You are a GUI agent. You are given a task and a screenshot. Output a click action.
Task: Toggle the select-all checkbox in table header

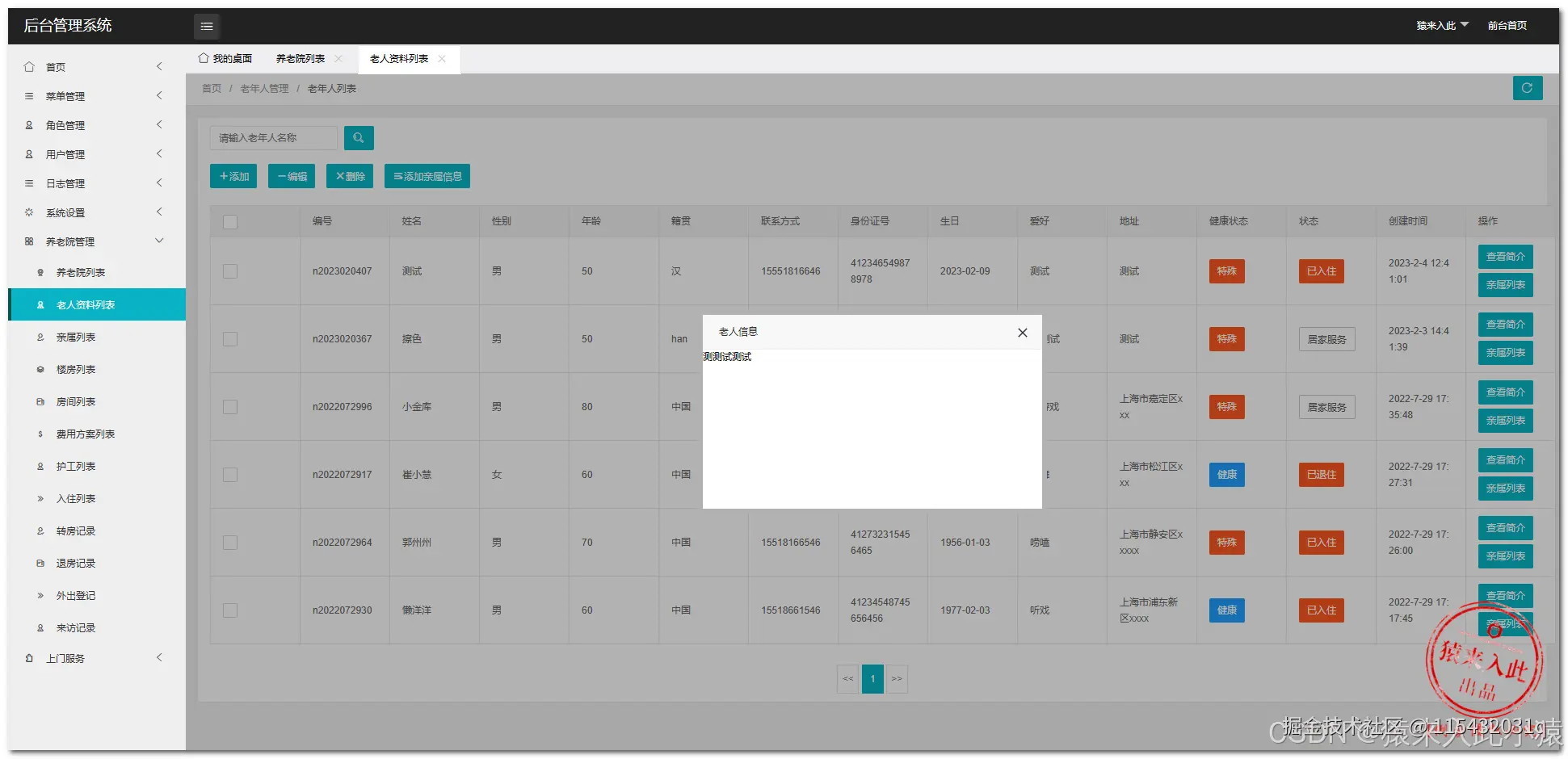point(230,222)
